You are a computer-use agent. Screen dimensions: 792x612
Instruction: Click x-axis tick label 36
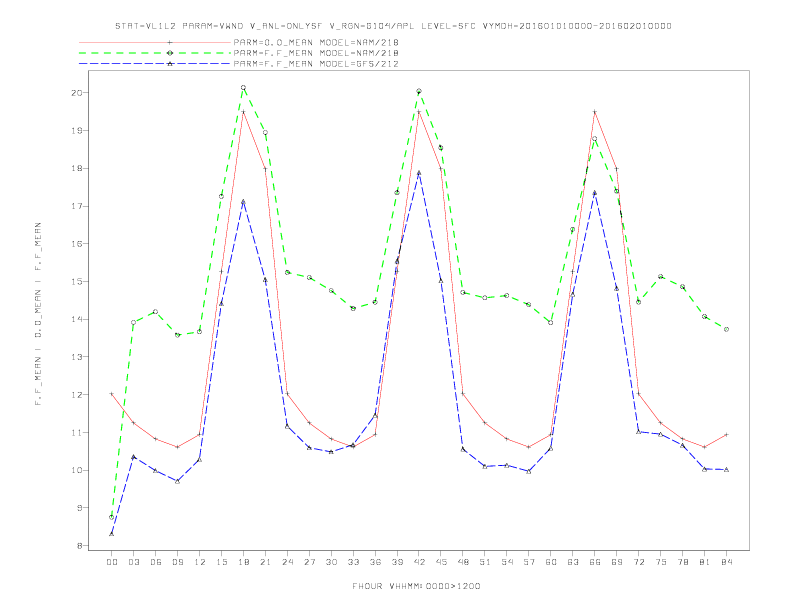[x=375, y=562]
